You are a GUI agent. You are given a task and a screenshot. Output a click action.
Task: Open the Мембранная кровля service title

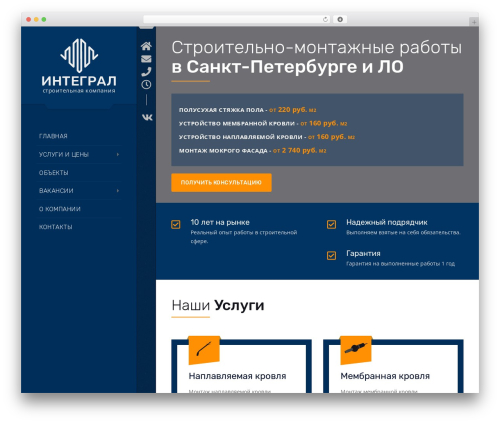pos(385,376)
